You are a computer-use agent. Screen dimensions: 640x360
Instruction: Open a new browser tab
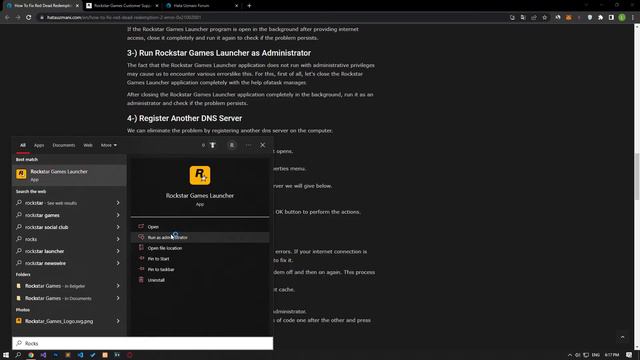point(249,6)
